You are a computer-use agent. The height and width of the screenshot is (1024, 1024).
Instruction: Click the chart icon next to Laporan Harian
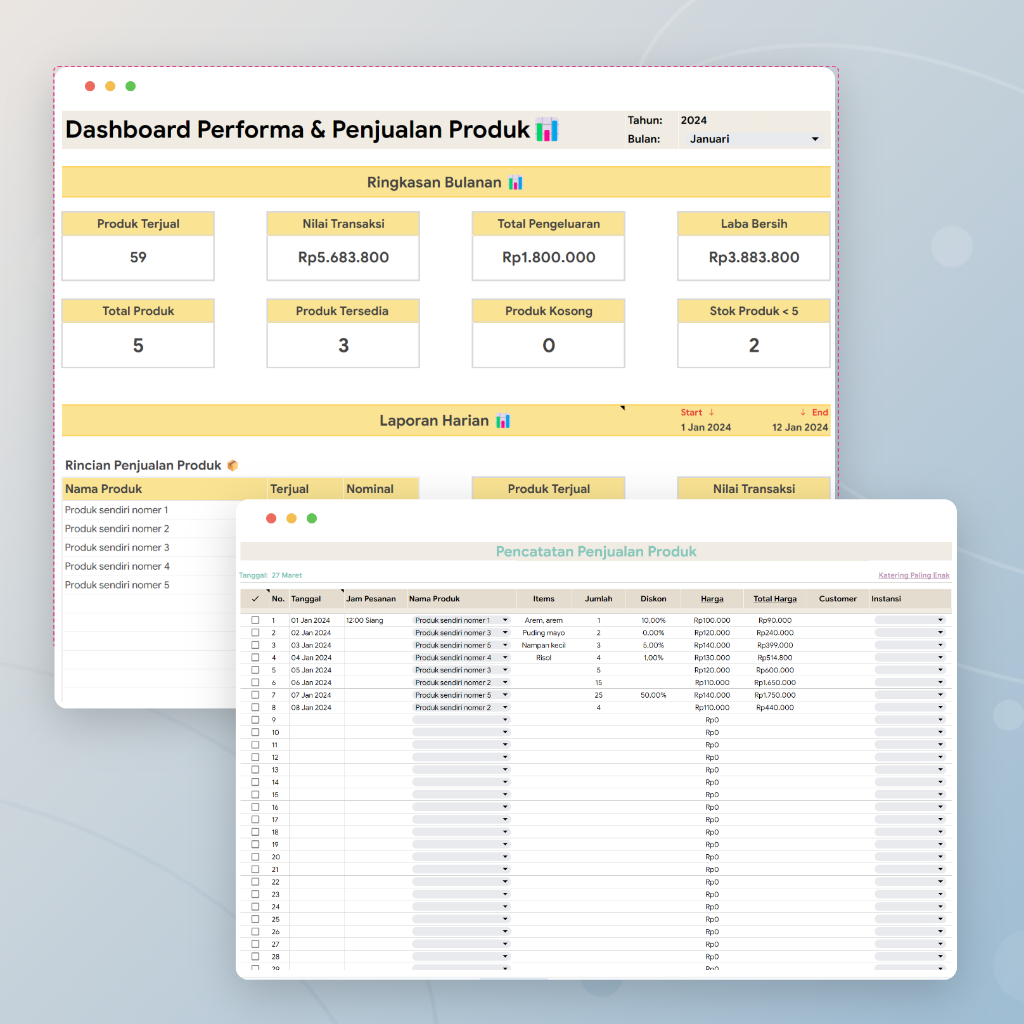tap(503, 421)
